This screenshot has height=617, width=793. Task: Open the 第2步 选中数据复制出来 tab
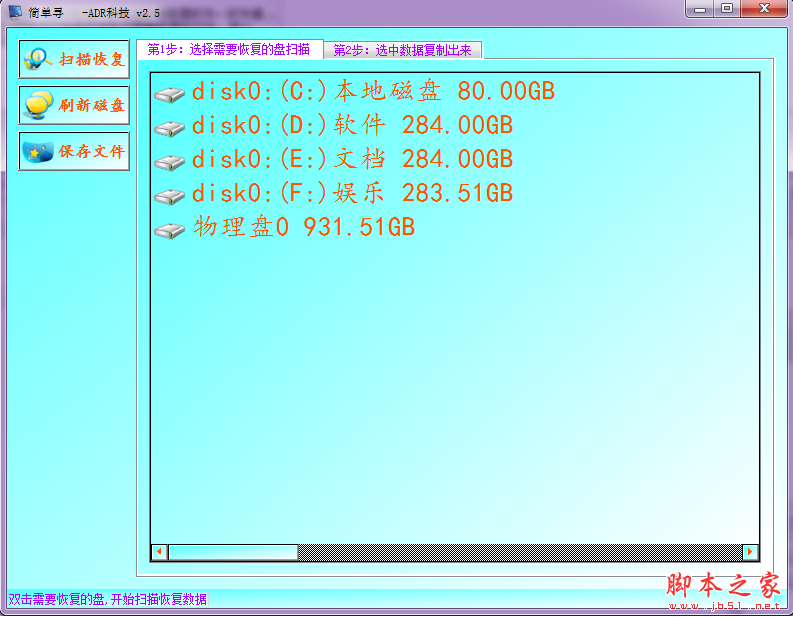(403, 51)
